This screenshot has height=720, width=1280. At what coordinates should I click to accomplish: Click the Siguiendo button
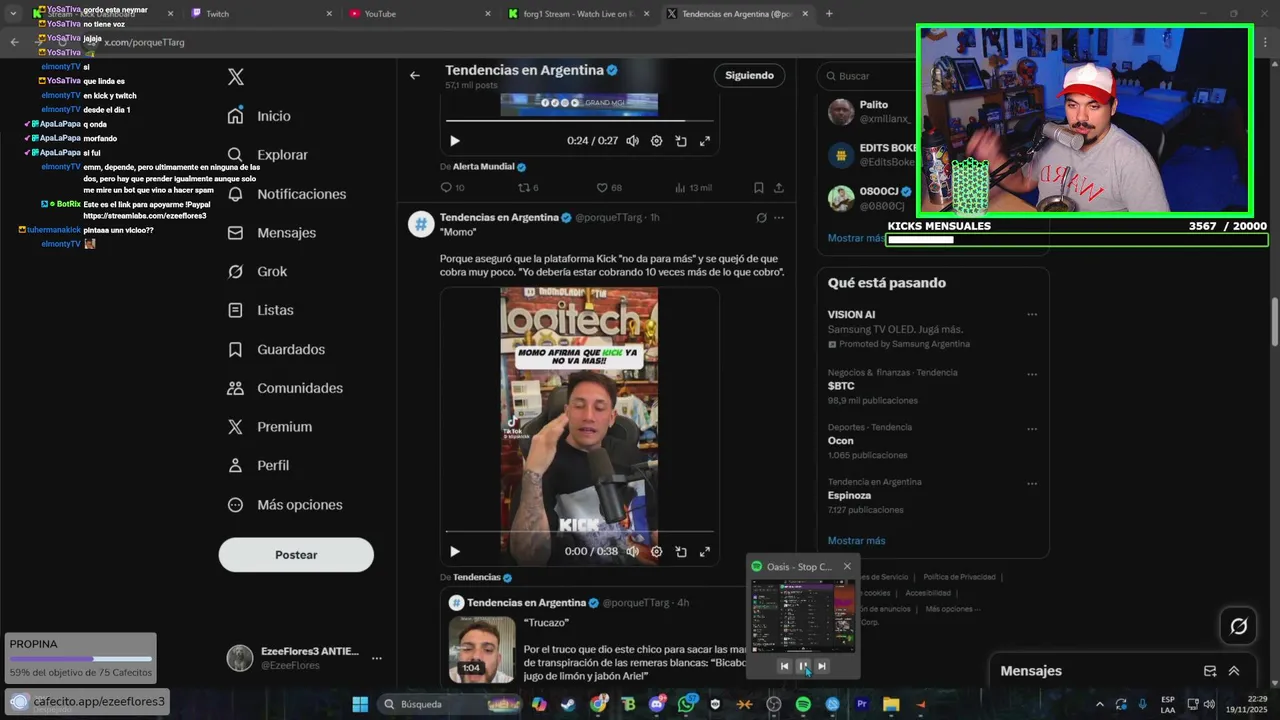(750, 75)
